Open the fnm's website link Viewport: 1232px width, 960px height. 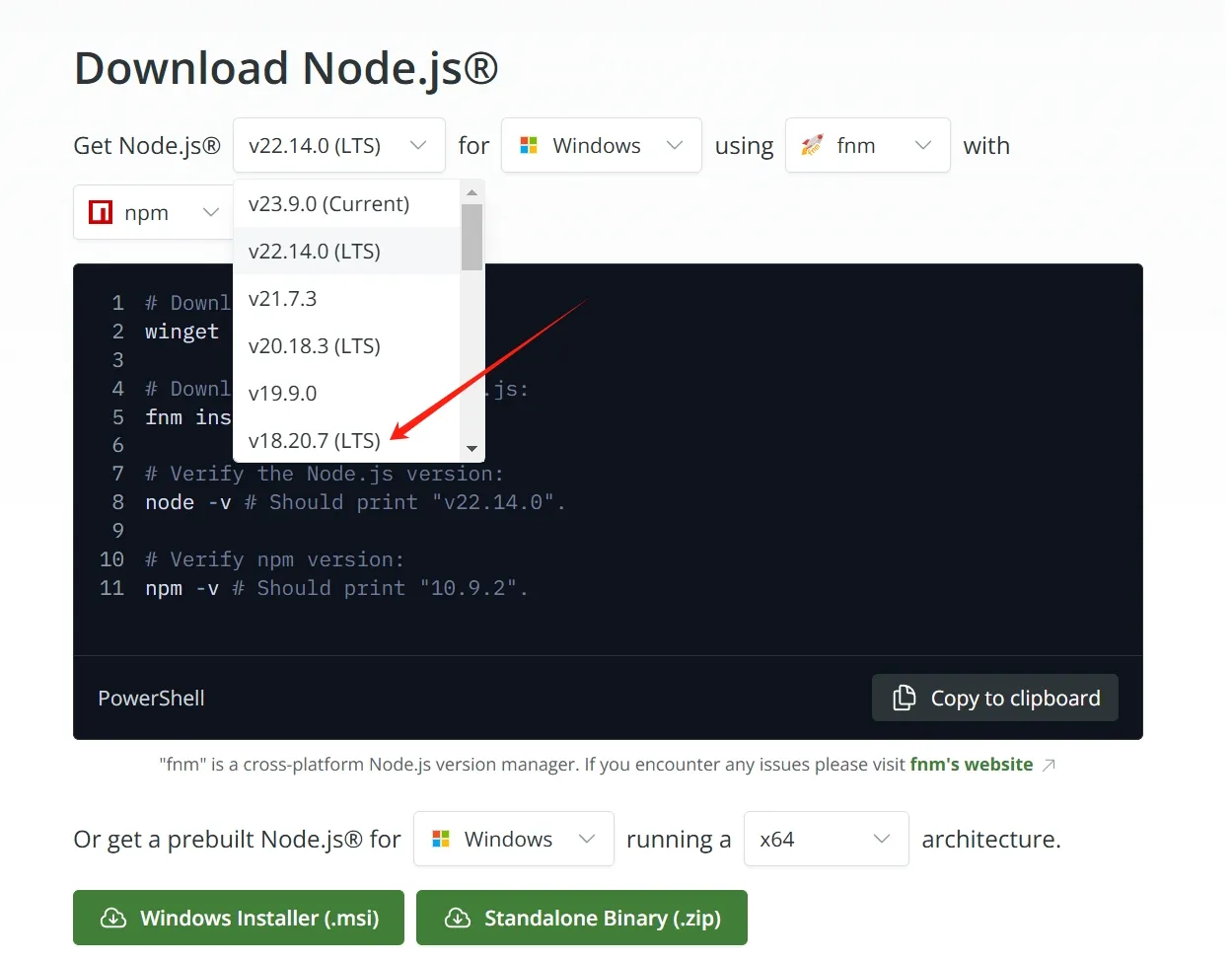point(972,765)
